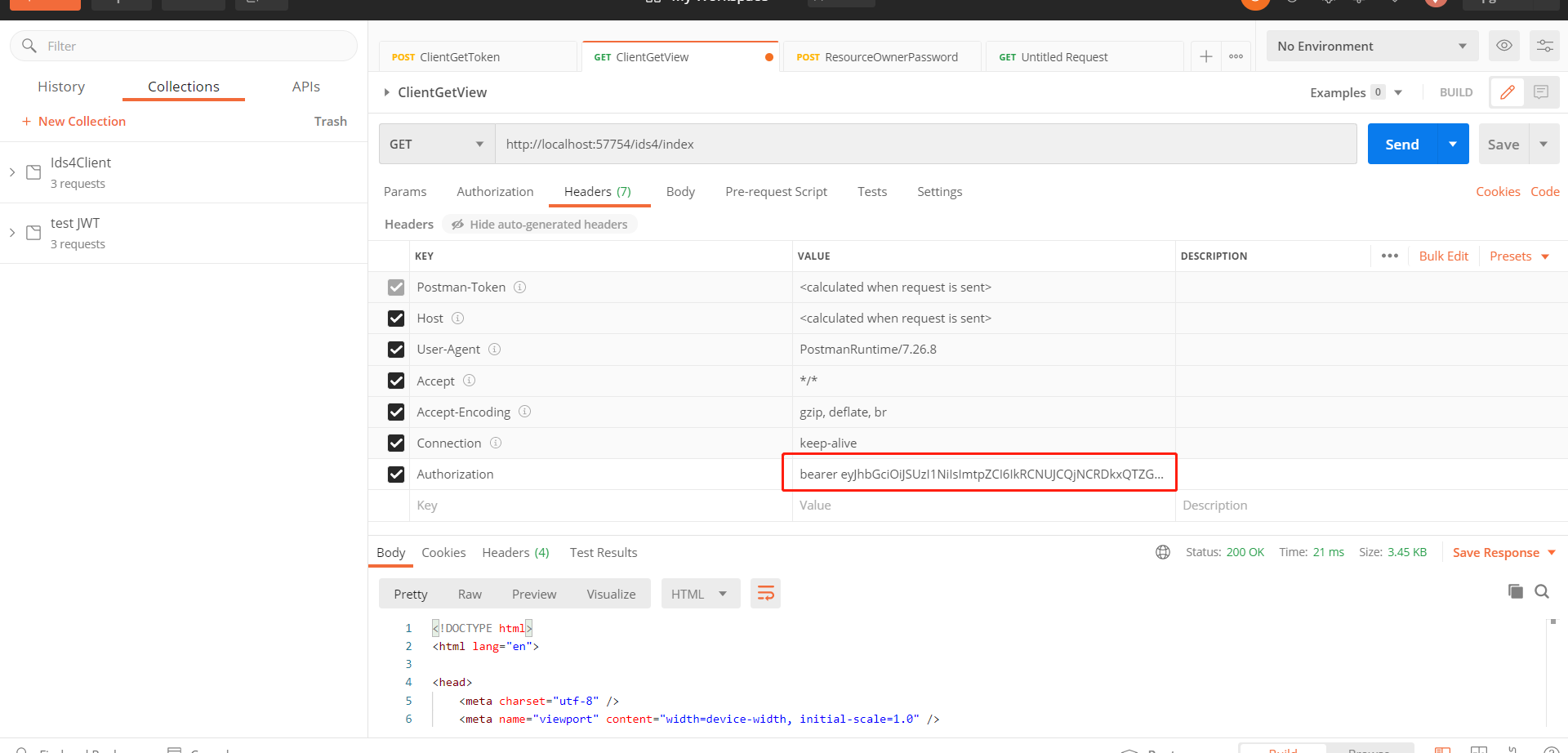Show info icon next to Accept header
The height and width of the screenshot is (753, 1568).
[x=469, y=381]
